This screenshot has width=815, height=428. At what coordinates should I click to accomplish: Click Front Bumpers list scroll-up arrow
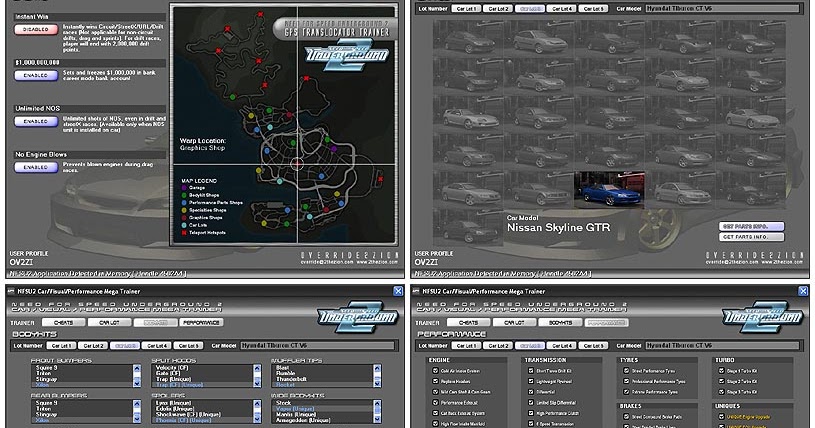point(137,368)
